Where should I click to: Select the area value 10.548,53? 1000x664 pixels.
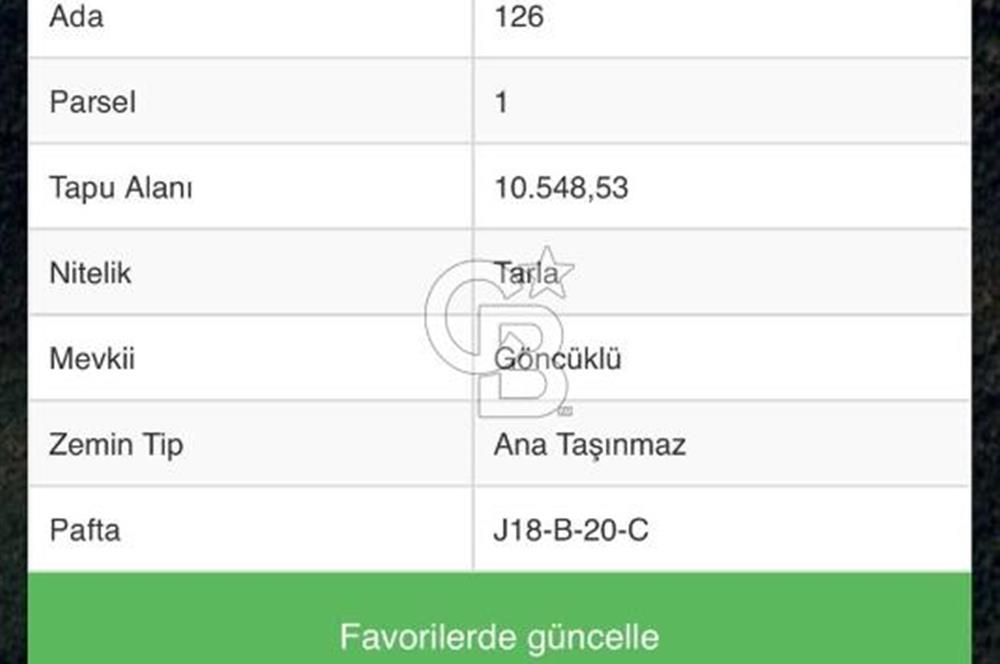(560, 186)
